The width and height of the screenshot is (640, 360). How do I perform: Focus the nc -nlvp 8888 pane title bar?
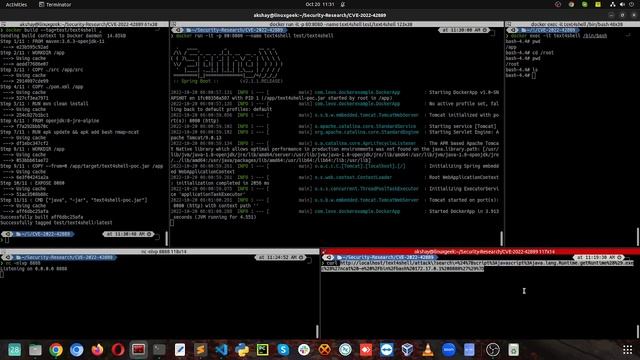160,252
